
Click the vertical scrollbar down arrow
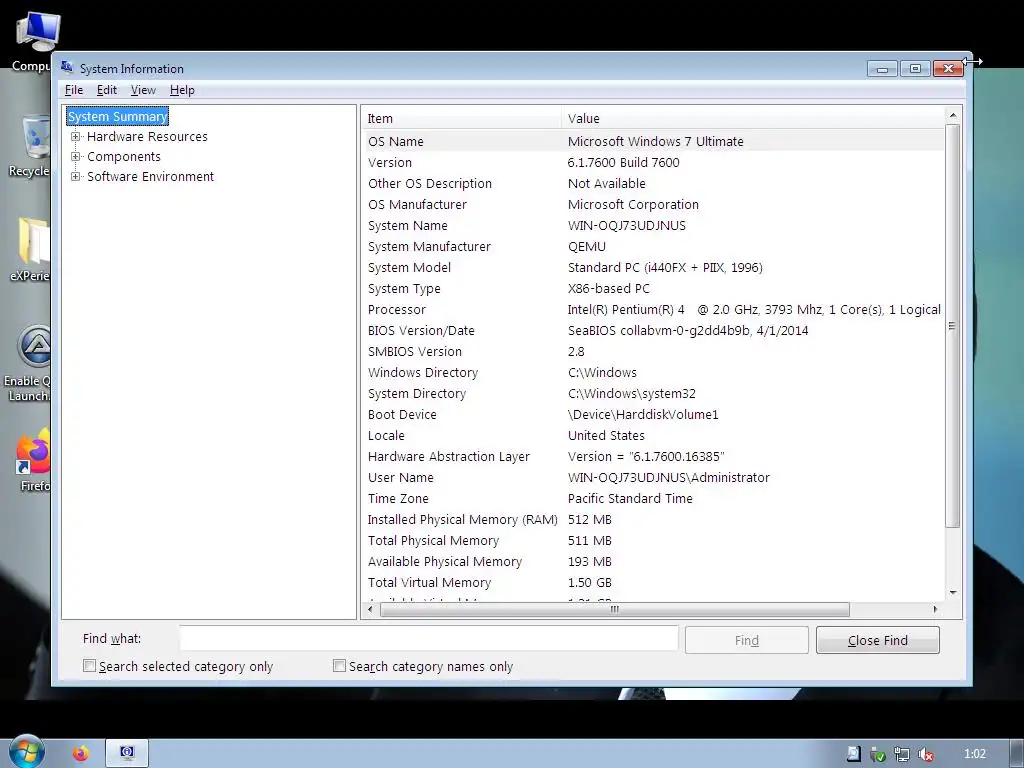953,592
